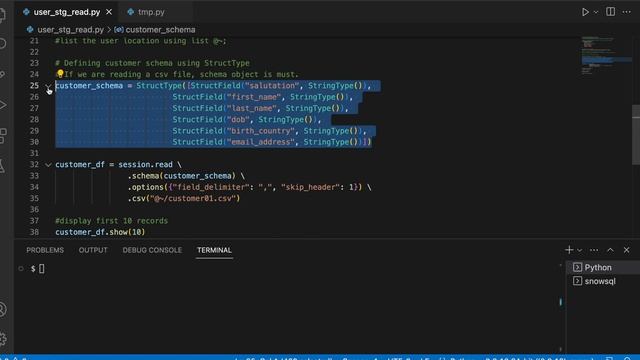
Task: Click the terminal scrollbar marker
Action: pyautogui.click(x=560, y=302)
